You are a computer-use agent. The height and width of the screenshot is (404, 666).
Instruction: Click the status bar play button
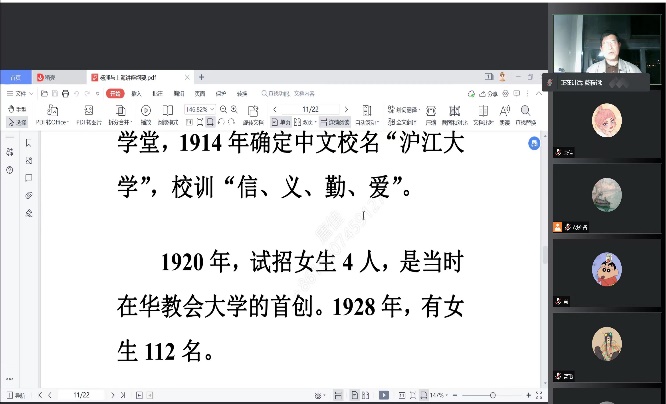click(384, 395)
